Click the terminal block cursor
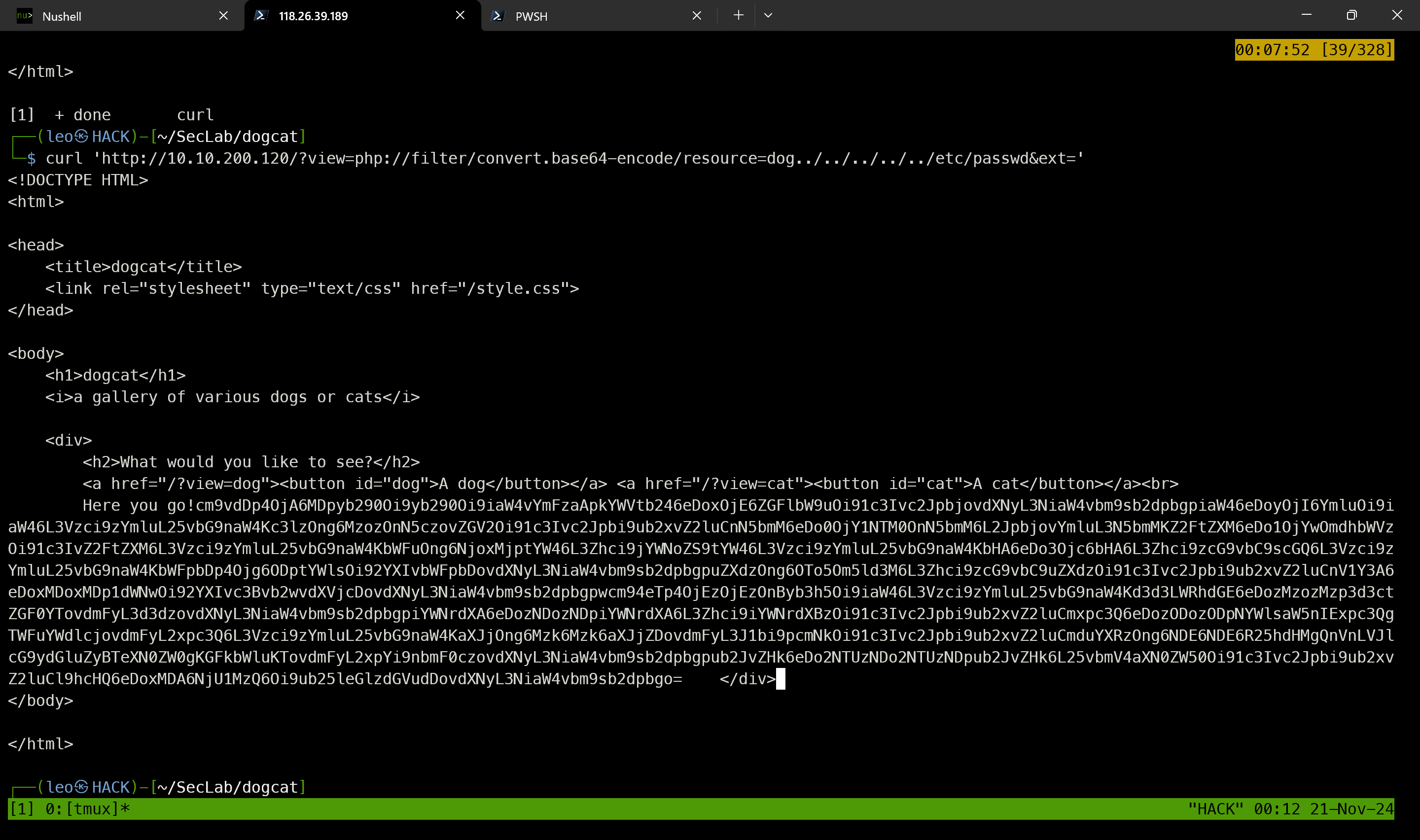The height and width of the screenshot is (840, 1420). click(781, 679)
